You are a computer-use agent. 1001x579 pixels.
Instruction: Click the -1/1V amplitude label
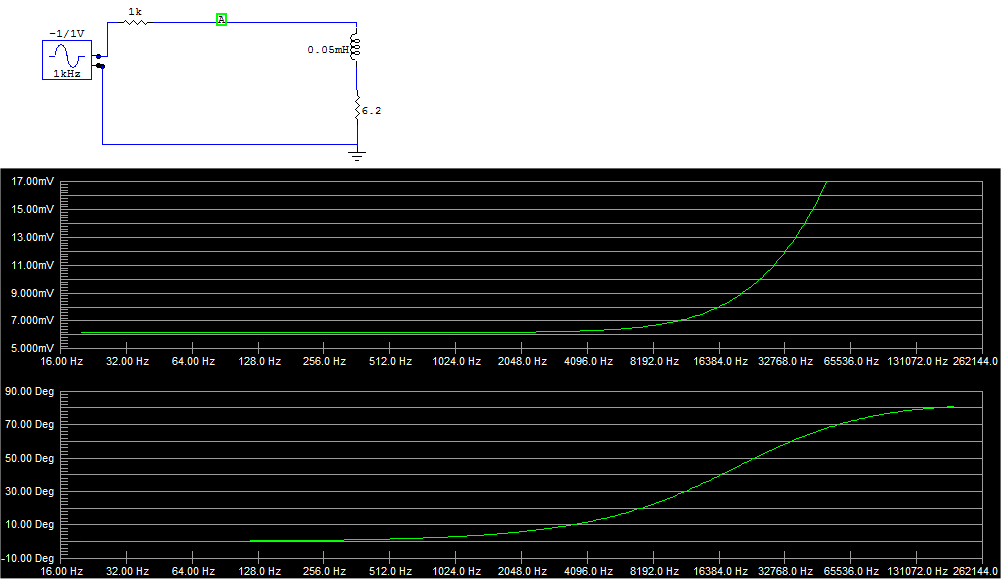pos(67,33)
